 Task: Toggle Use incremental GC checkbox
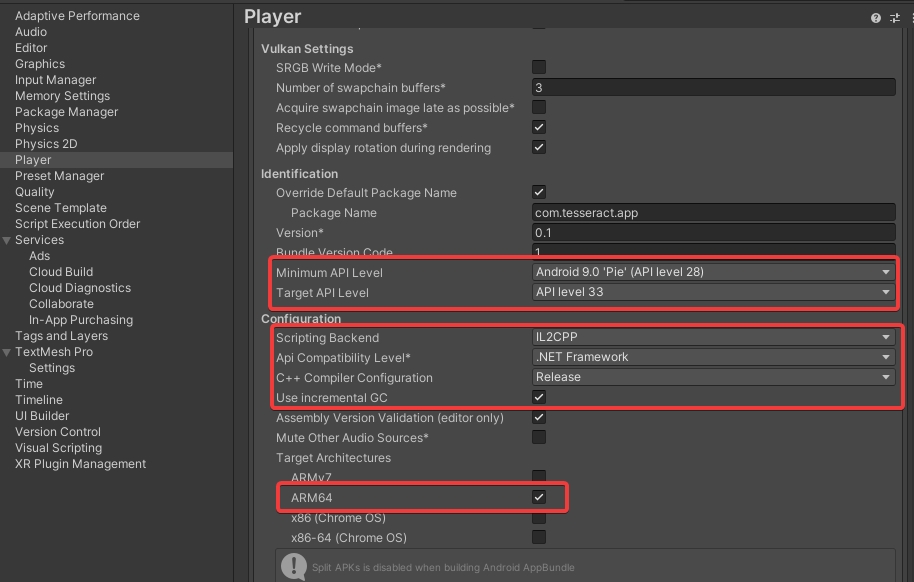coord(539,398)
